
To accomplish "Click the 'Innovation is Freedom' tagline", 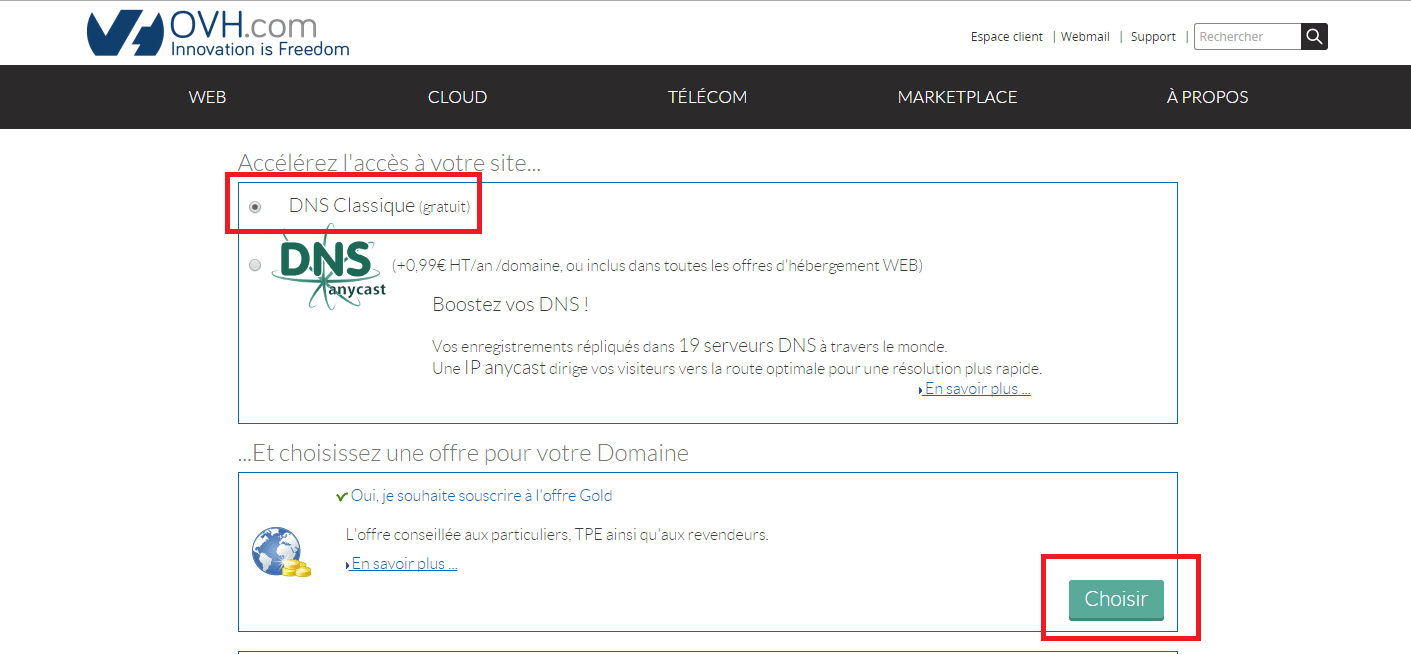I will [x=261, y=48].
